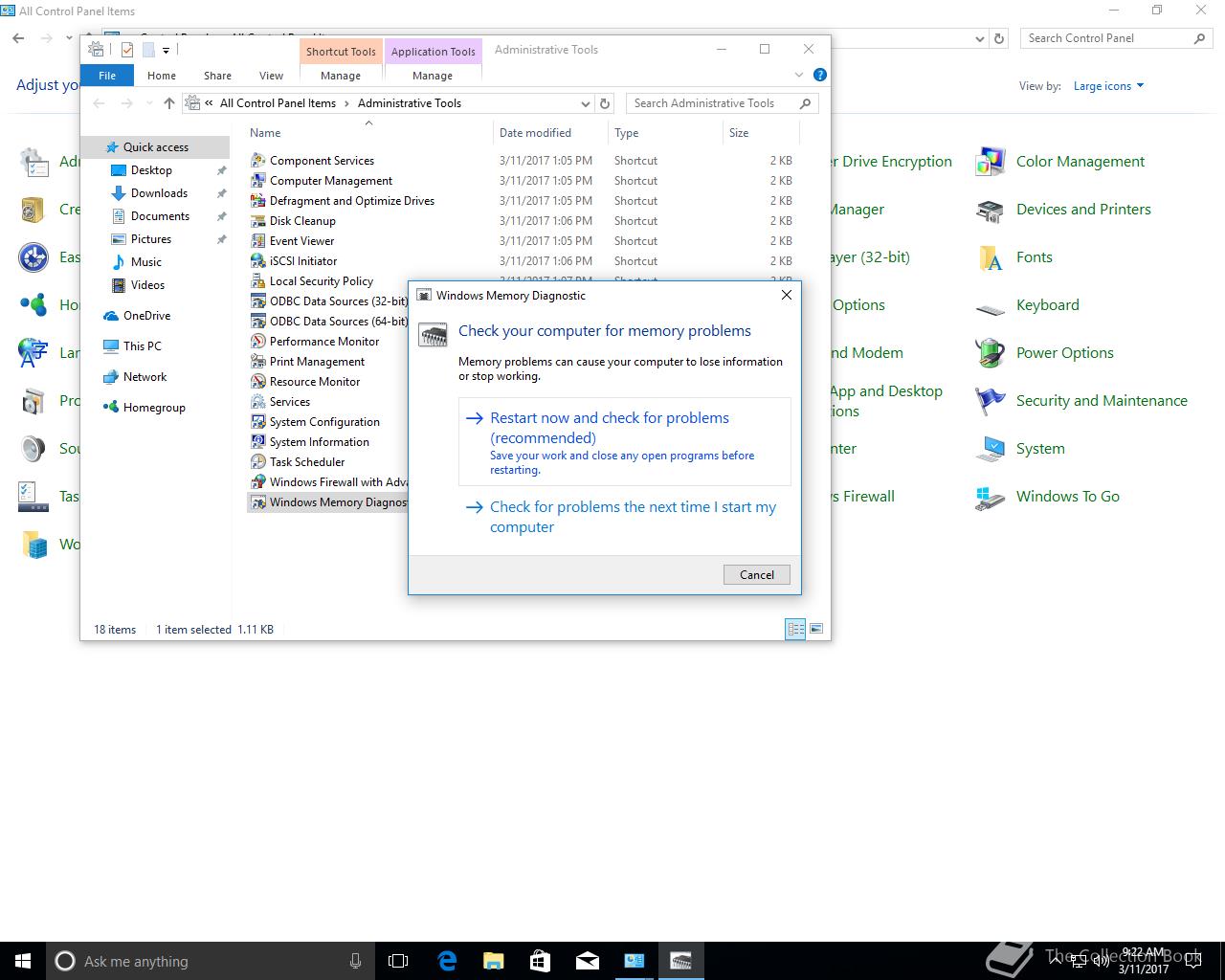Open Application Tools Manage tab
Viewport: 1225px width, 980px height.
tap(433, 76)
